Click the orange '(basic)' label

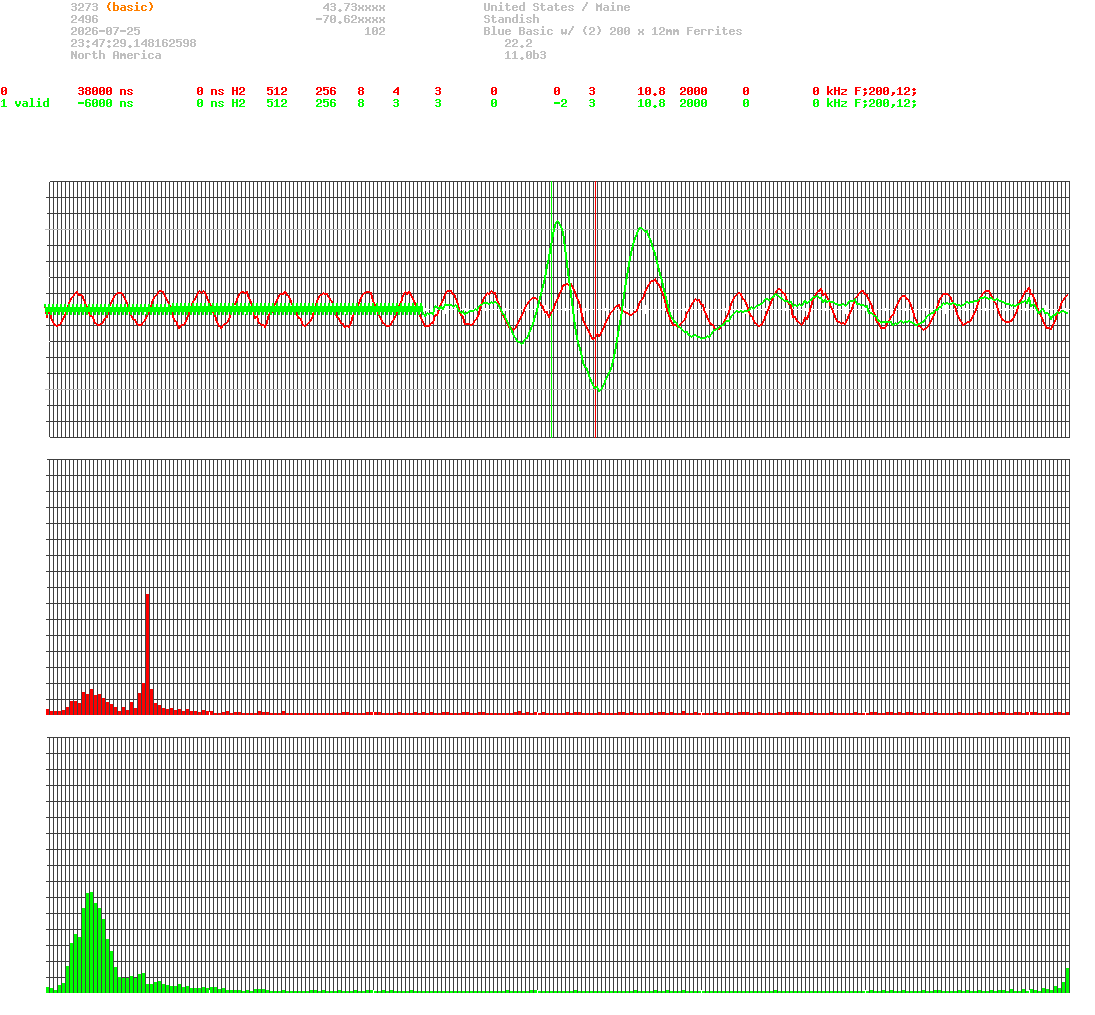[x=130, y=7]
